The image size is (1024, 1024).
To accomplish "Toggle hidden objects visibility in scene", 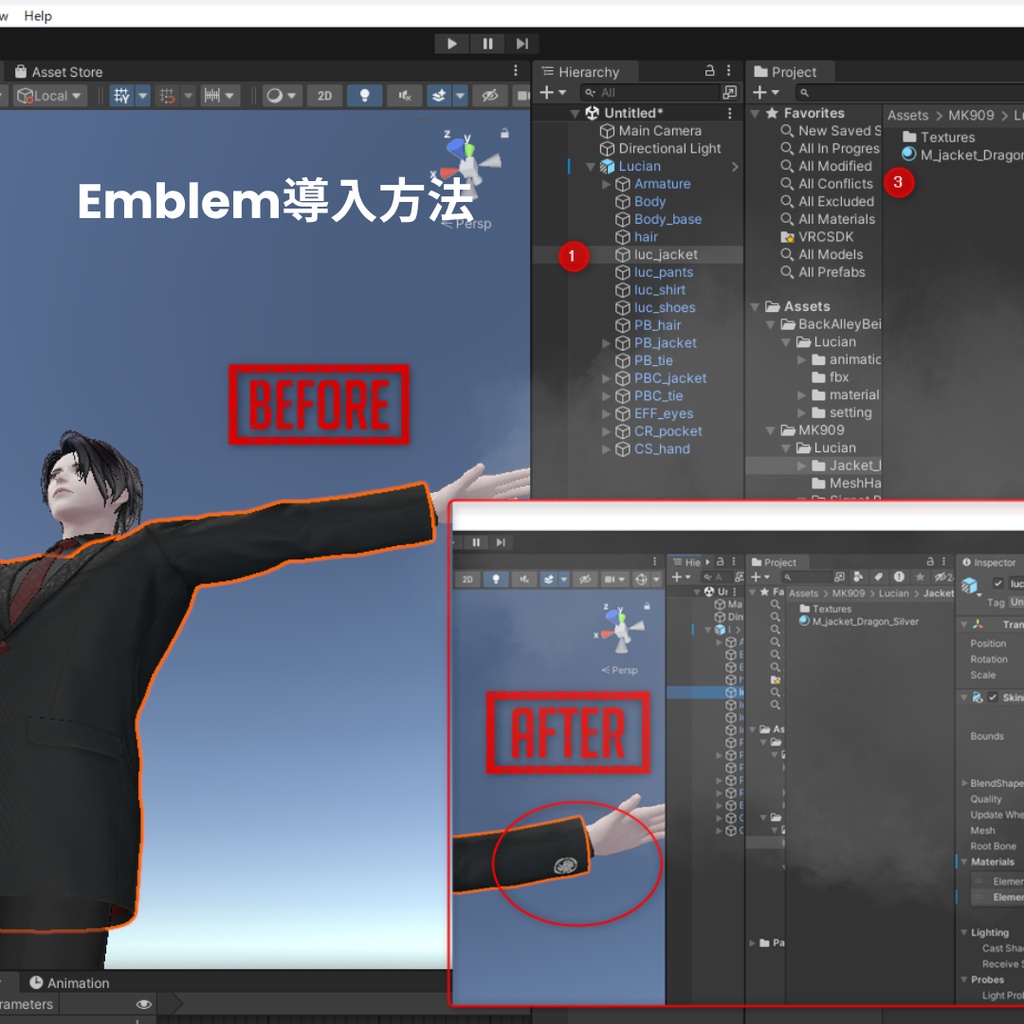I will (x=490, y=95).
